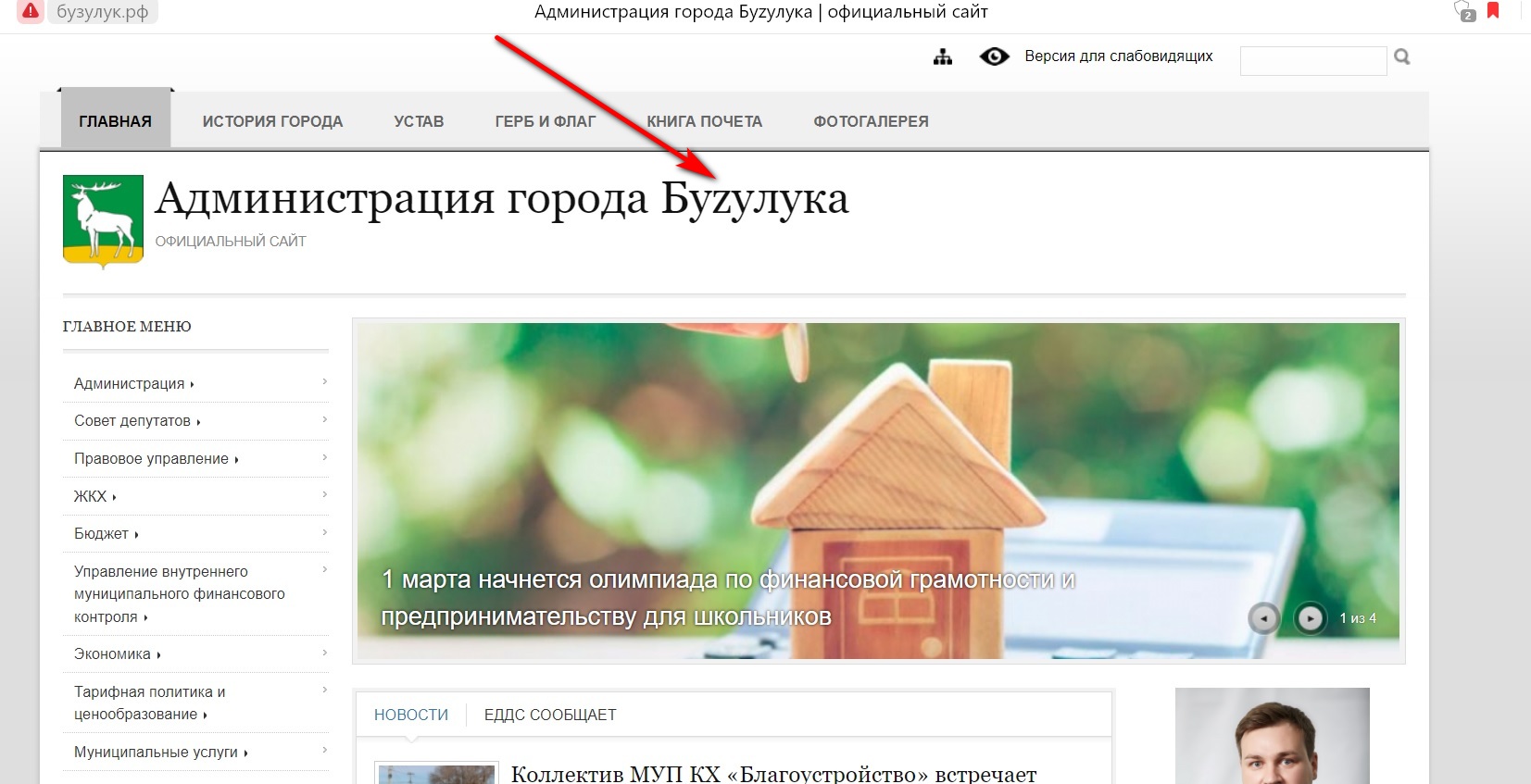The height and width of the screenshot is (784, 1531).
Task: Click the red bookmark icon
Action: coord(1493,11)
